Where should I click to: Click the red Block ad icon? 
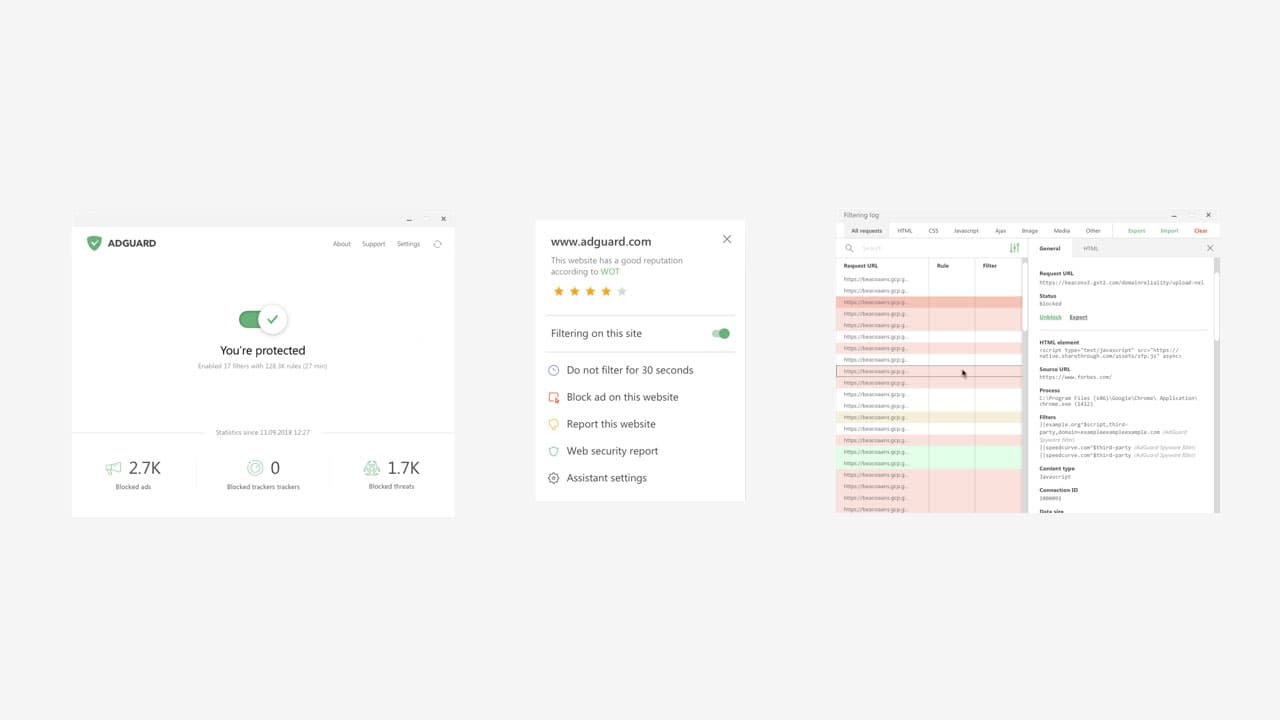click(x=554, y=397)
